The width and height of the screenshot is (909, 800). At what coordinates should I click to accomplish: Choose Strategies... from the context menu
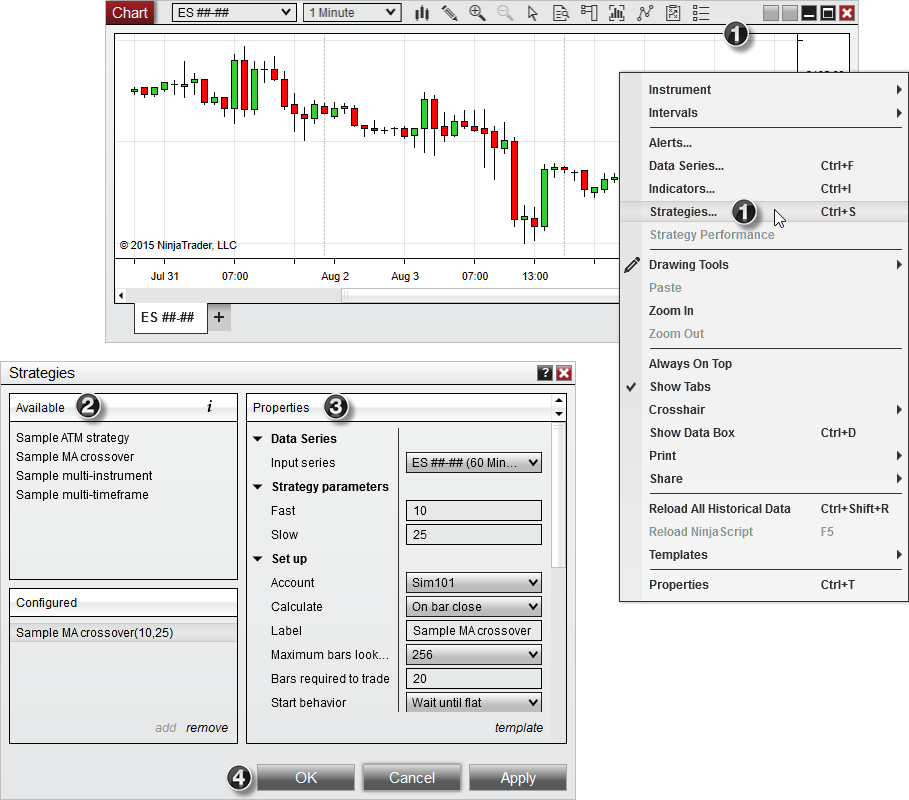[x=683, y=212]
